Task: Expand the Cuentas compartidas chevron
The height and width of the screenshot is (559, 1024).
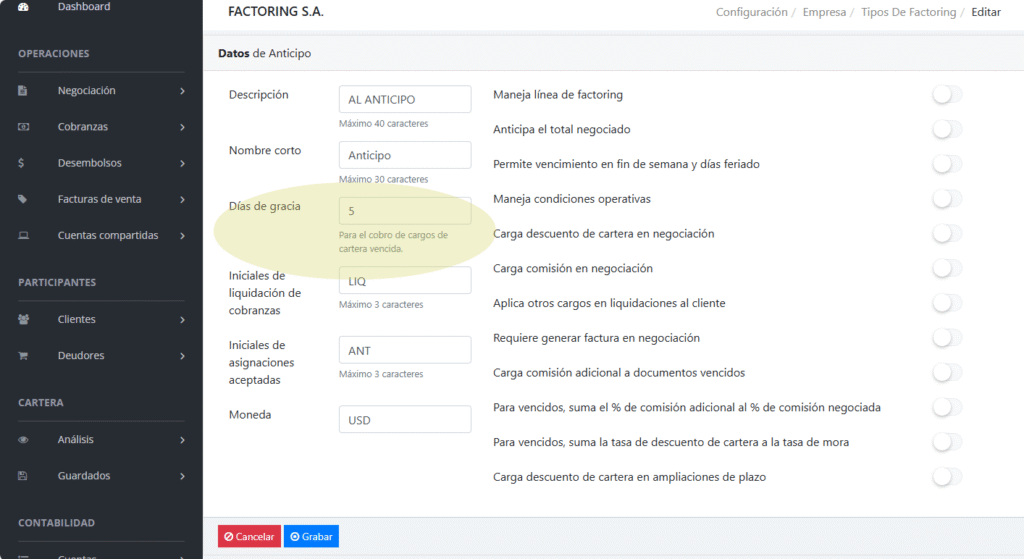Action: (182, 236)
